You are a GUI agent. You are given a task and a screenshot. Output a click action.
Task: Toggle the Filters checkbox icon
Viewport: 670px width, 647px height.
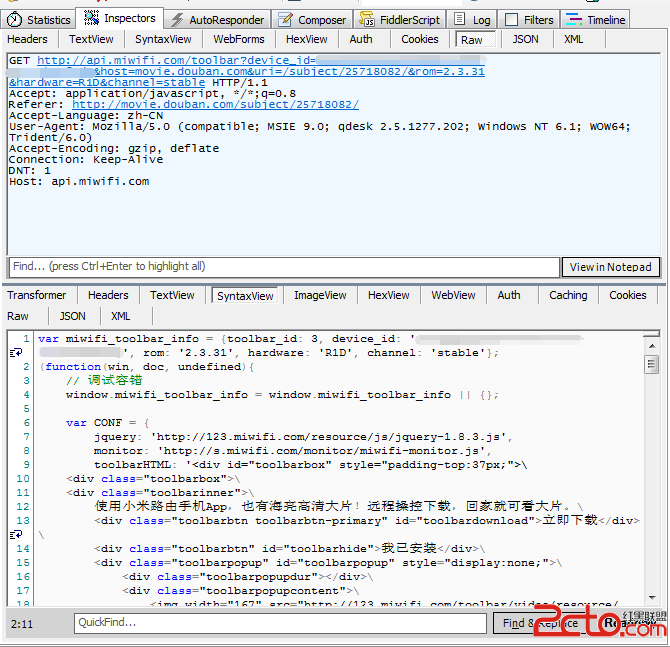[x=511, y=20]
